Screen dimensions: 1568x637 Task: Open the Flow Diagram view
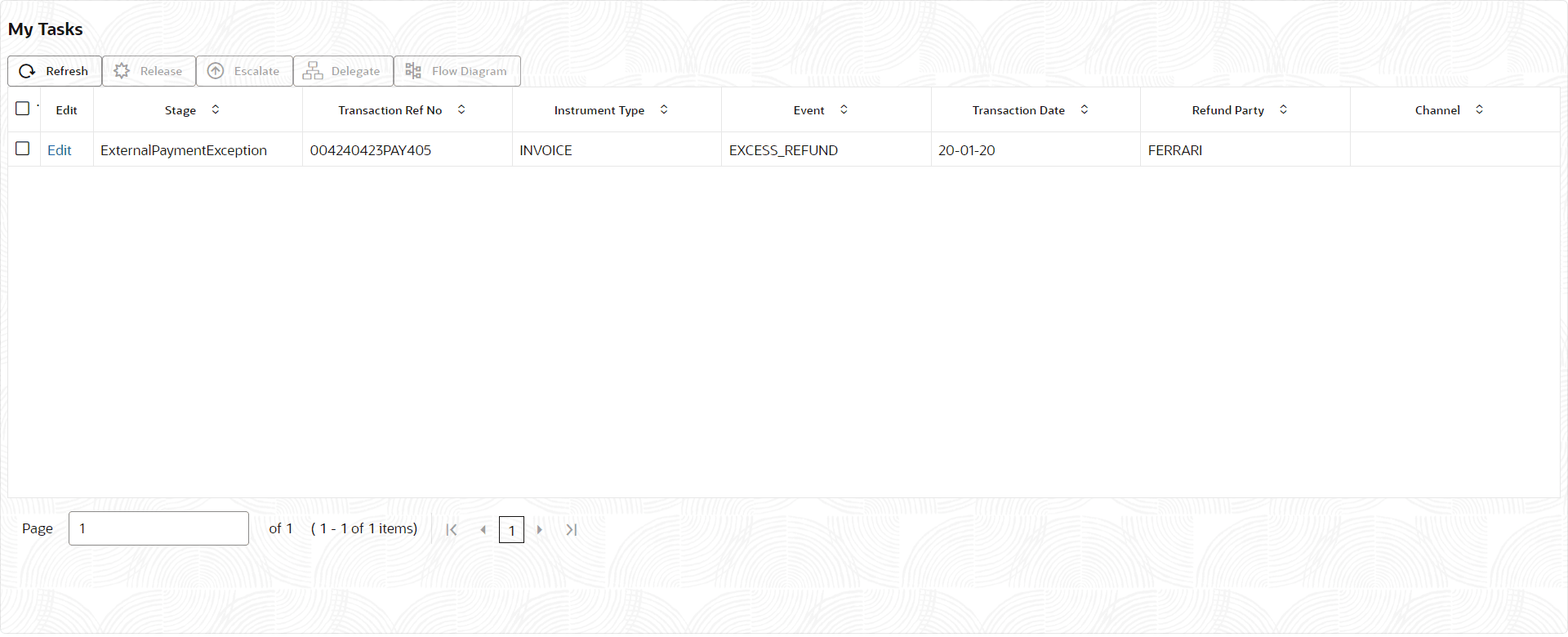tap(457, 71)
